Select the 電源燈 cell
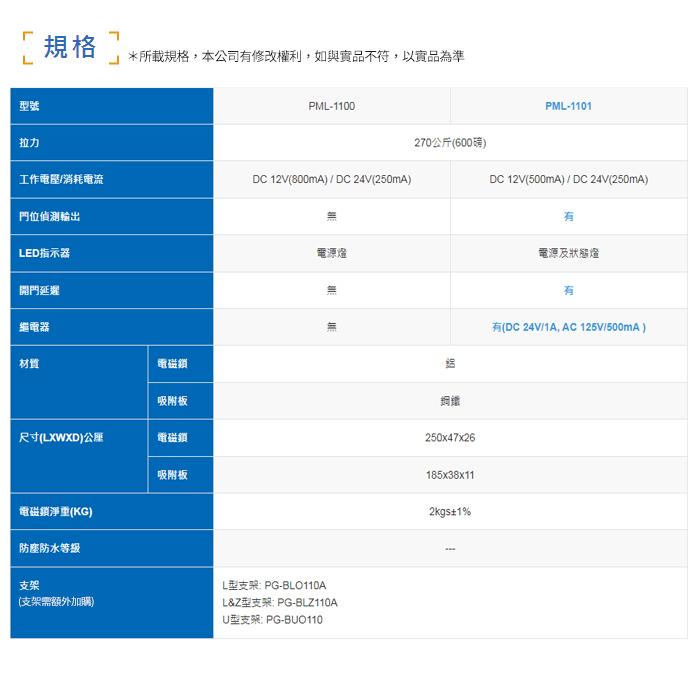Viewport: 700px width, 700px height. [x=332, y=253]
